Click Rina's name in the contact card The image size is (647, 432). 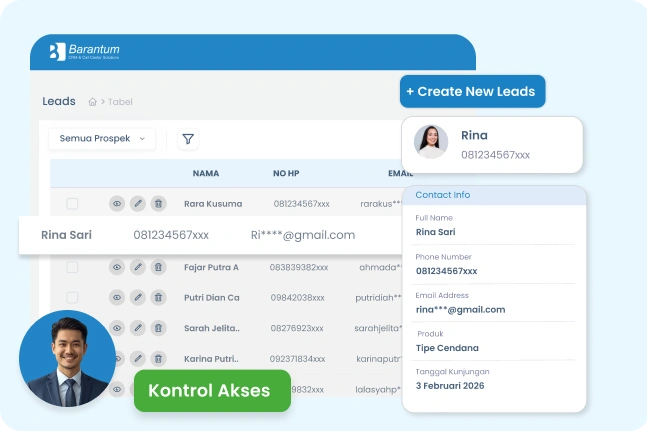click(475, 135)
